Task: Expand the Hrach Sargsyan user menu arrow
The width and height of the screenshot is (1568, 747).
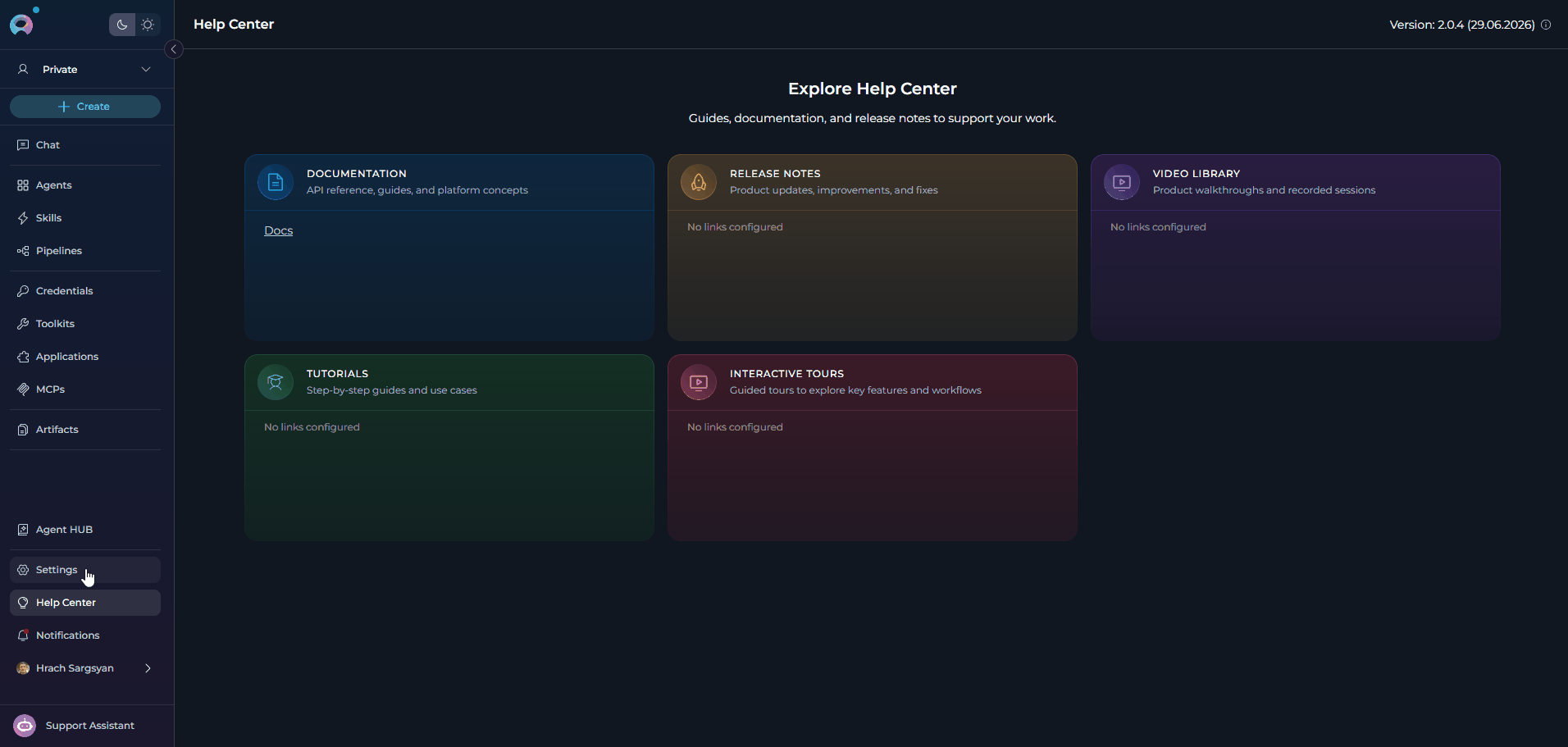Action: [148, 668]
